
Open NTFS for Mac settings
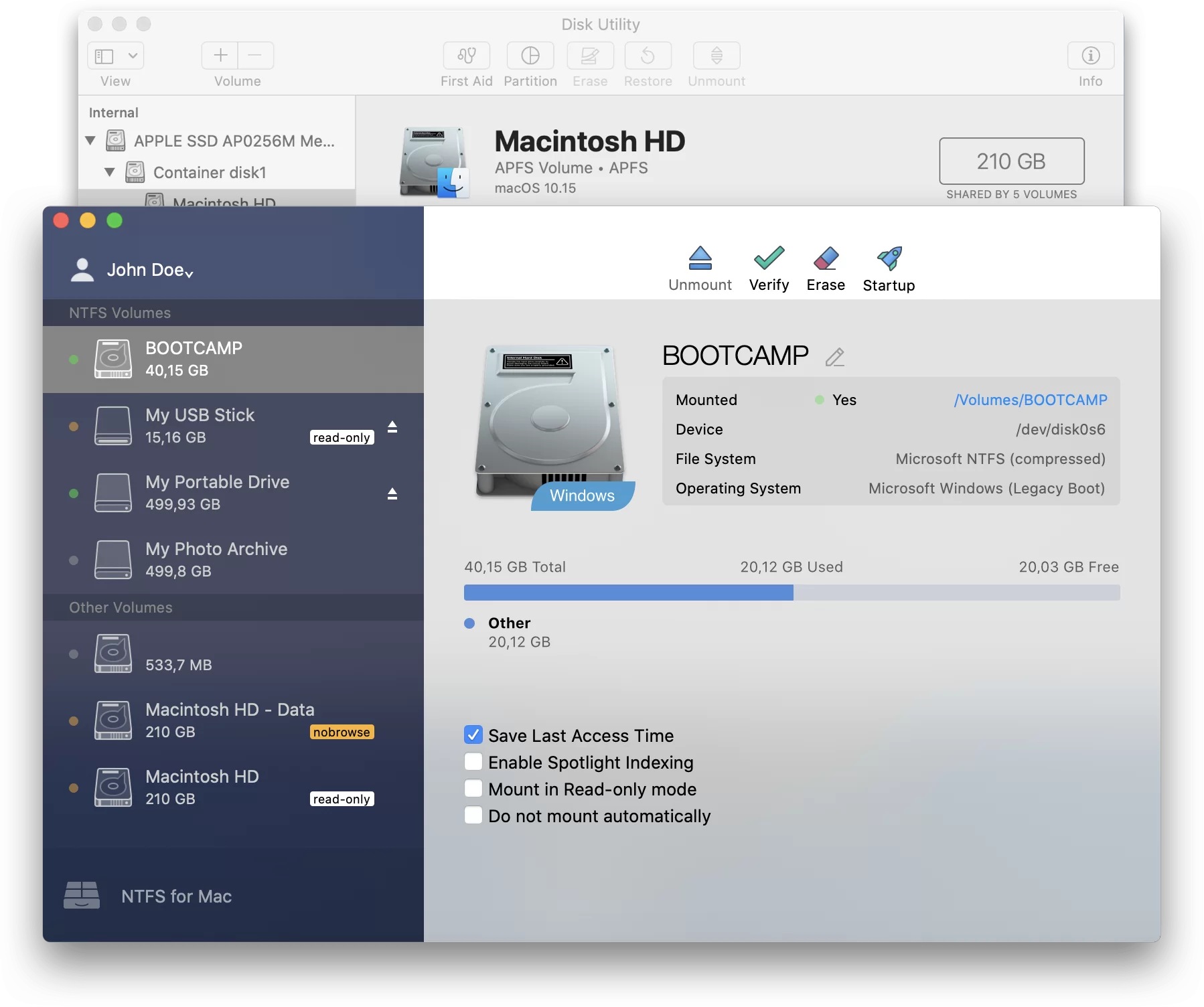click(x=176, y=897)
